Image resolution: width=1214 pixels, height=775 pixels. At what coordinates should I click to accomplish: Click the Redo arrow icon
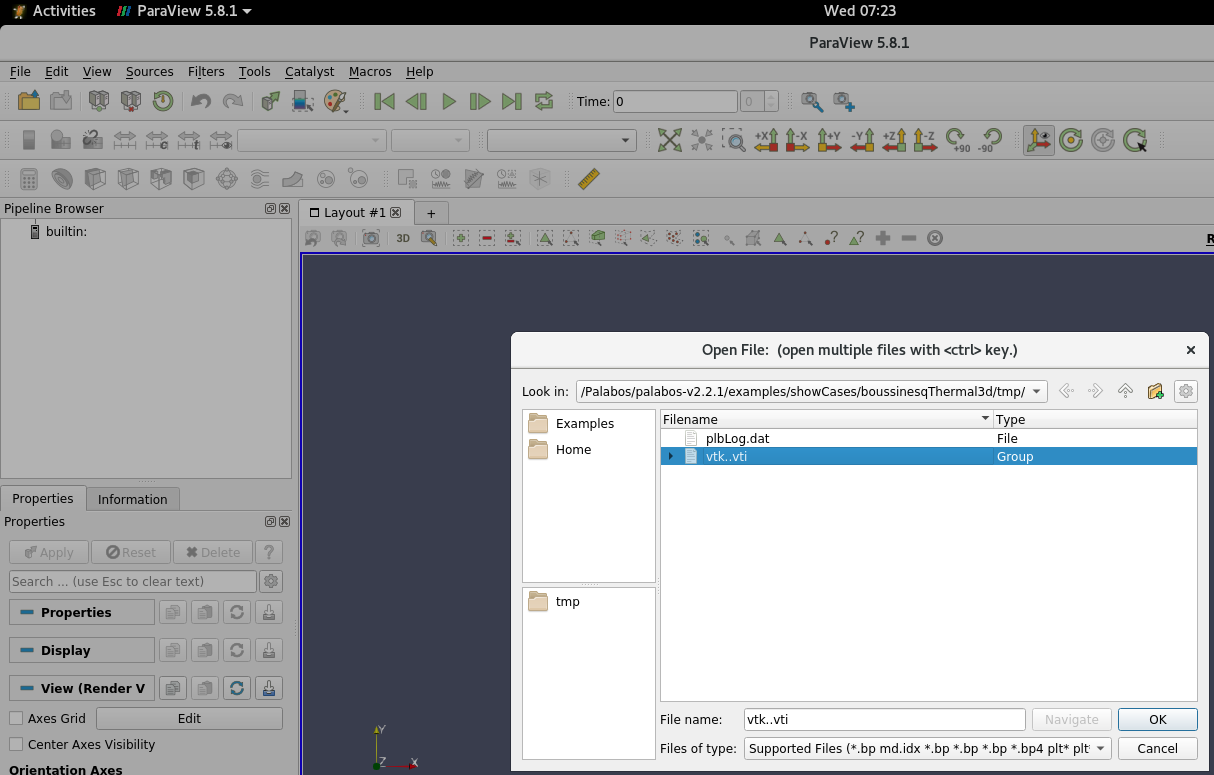point(233,101)
